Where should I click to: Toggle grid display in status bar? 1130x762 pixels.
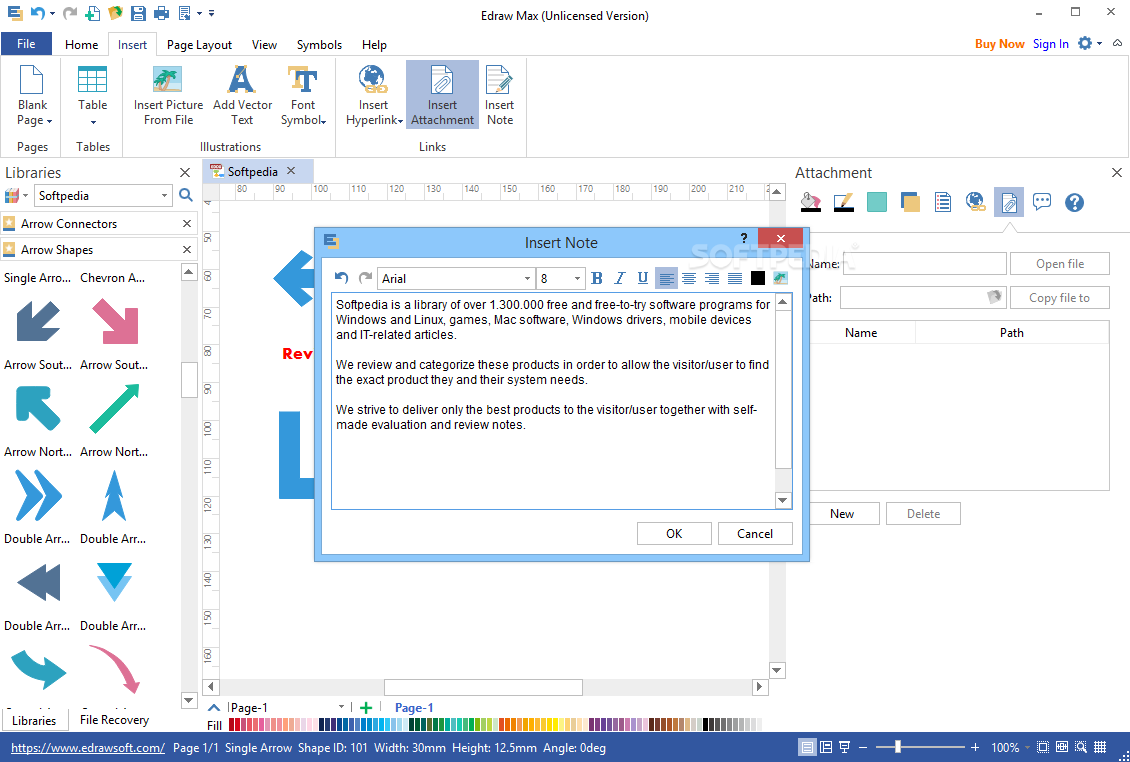click(1100, 748)
